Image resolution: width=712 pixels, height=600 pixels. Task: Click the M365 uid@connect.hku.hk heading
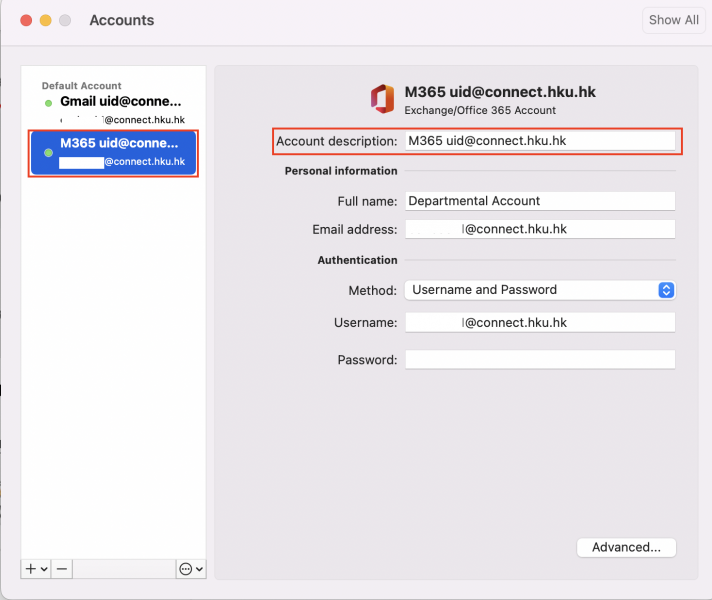pos(499,92)
